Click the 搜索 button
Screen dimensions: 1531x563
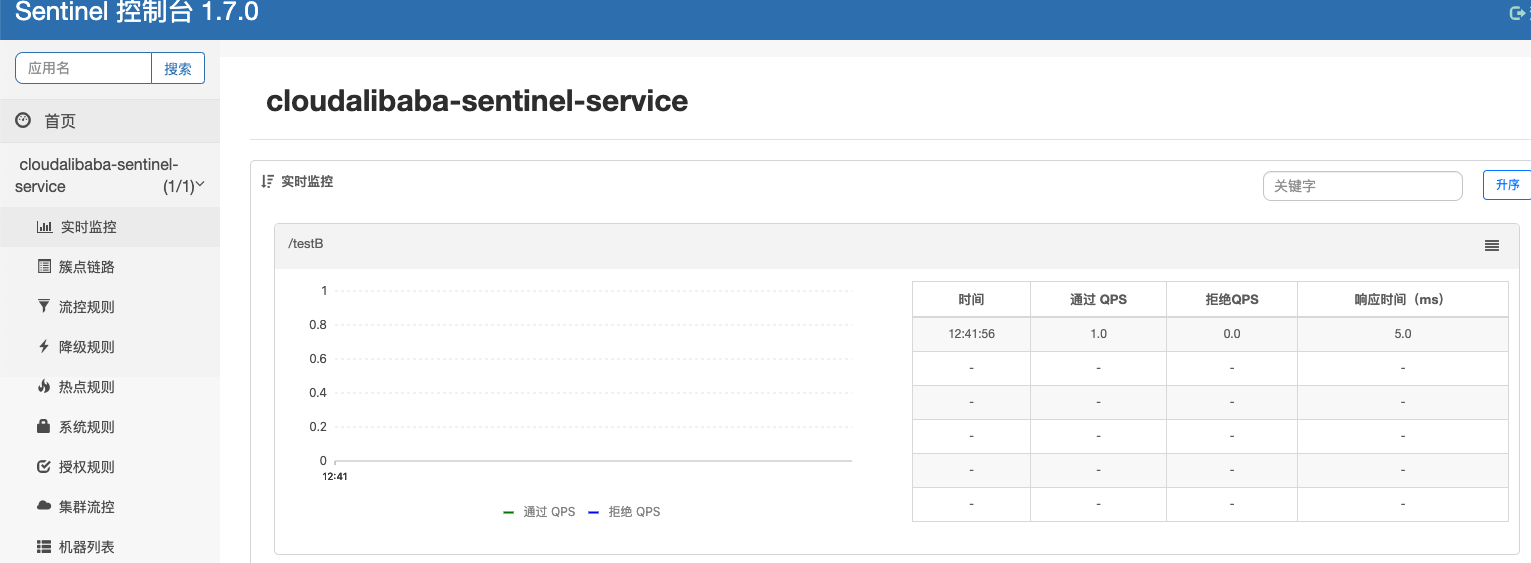(178, 68)
